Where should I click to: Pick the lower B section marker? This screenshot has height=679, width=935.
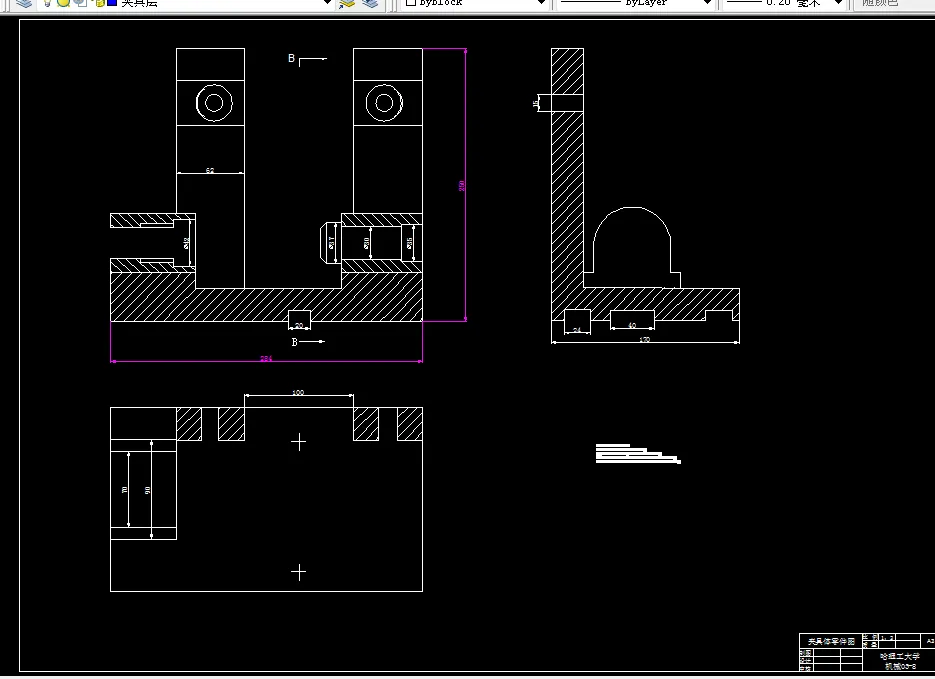294,342
